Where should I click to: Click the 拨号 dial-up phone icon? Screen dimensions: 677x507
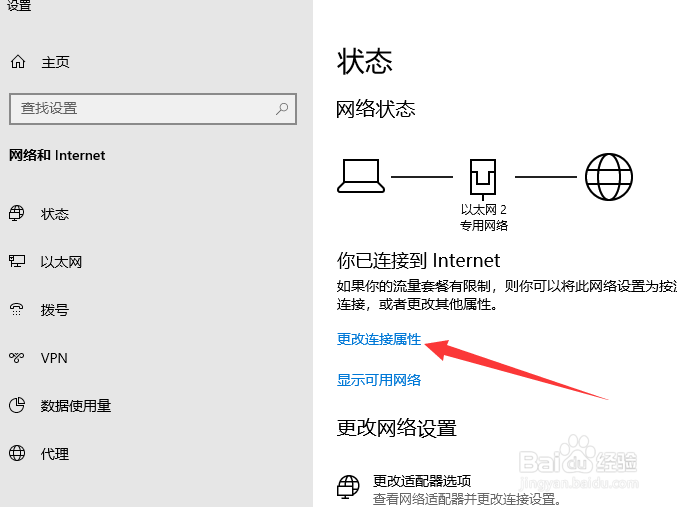(x=16, y=309)
